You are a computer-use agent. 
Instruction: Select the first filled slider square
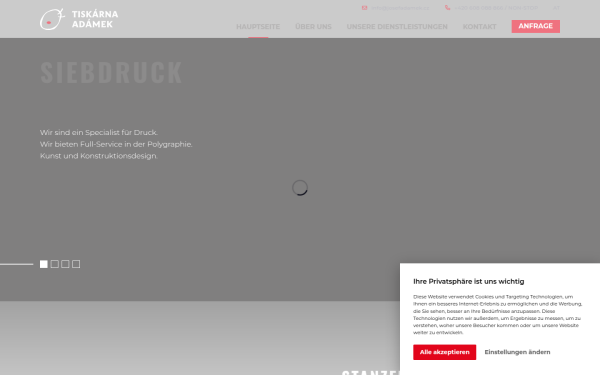pos(44,264)
